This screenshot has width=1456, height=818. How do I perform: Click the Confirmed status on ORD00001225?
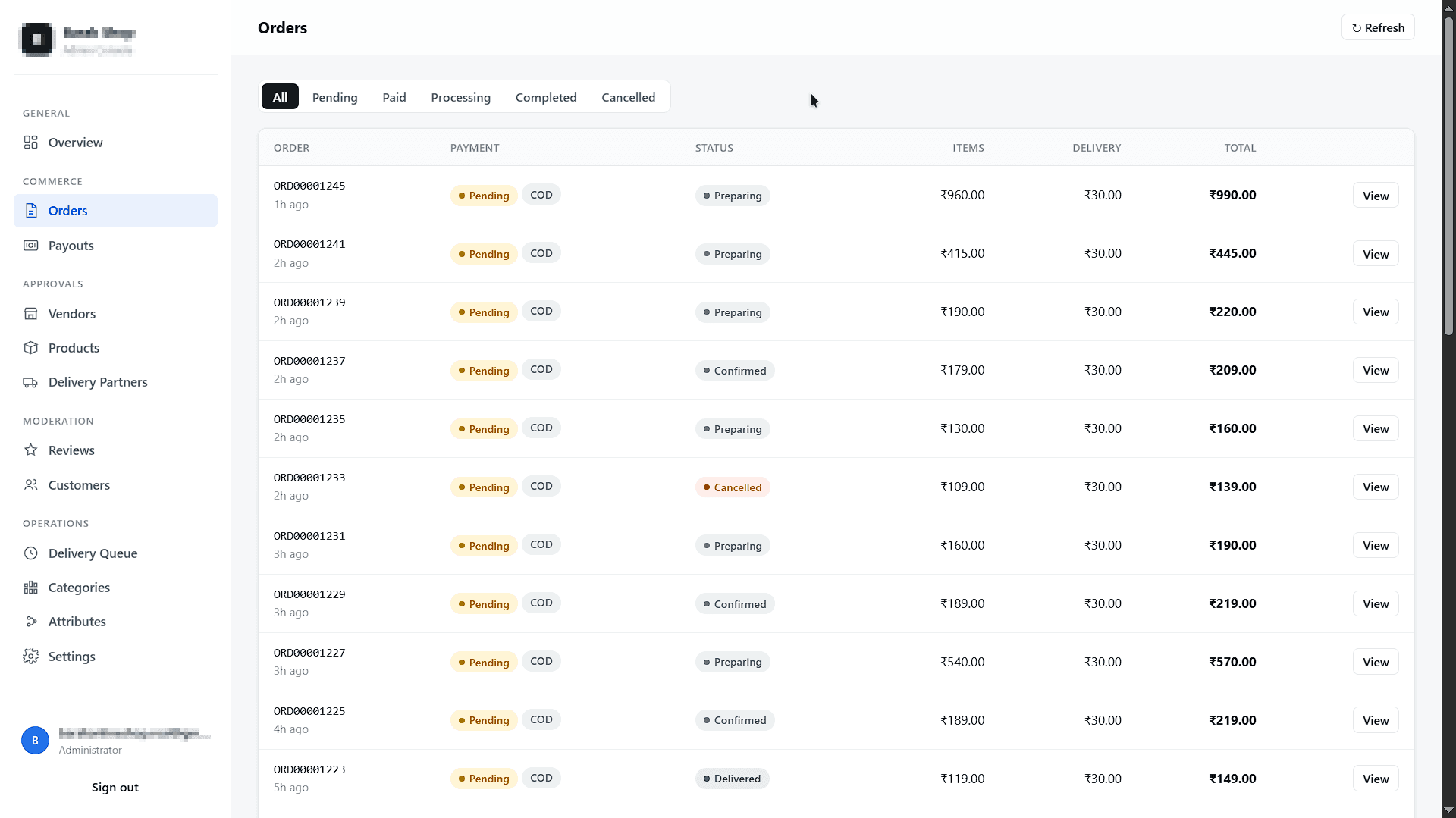tap(734, 720)
